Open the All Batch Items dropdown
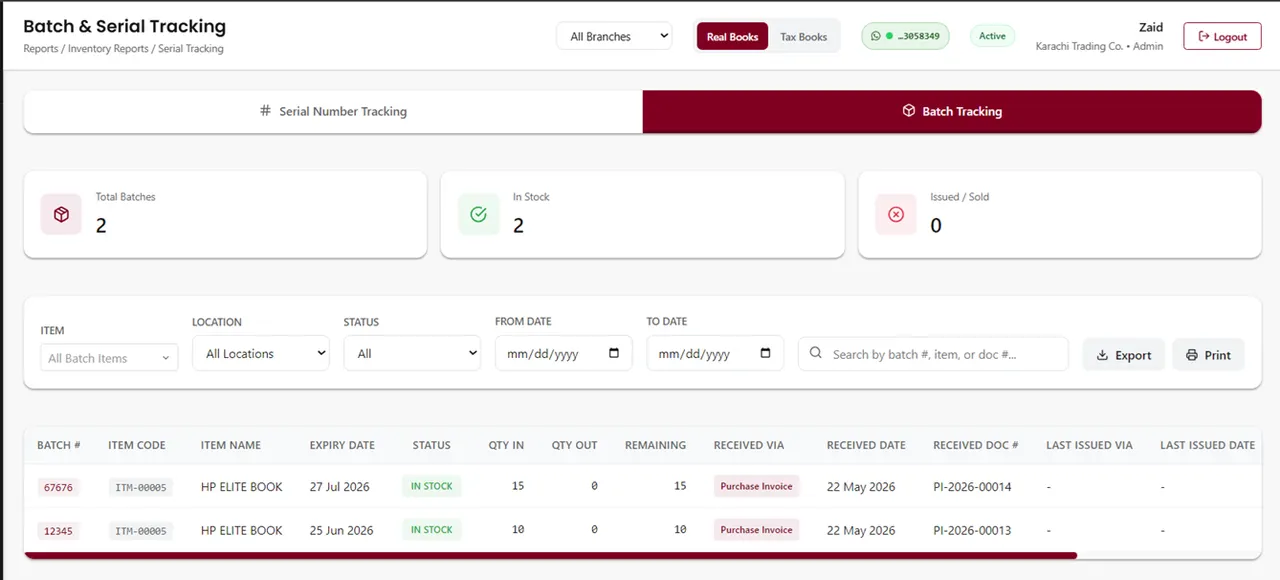This screenshot has height=580, width=1280. point(109,358)
